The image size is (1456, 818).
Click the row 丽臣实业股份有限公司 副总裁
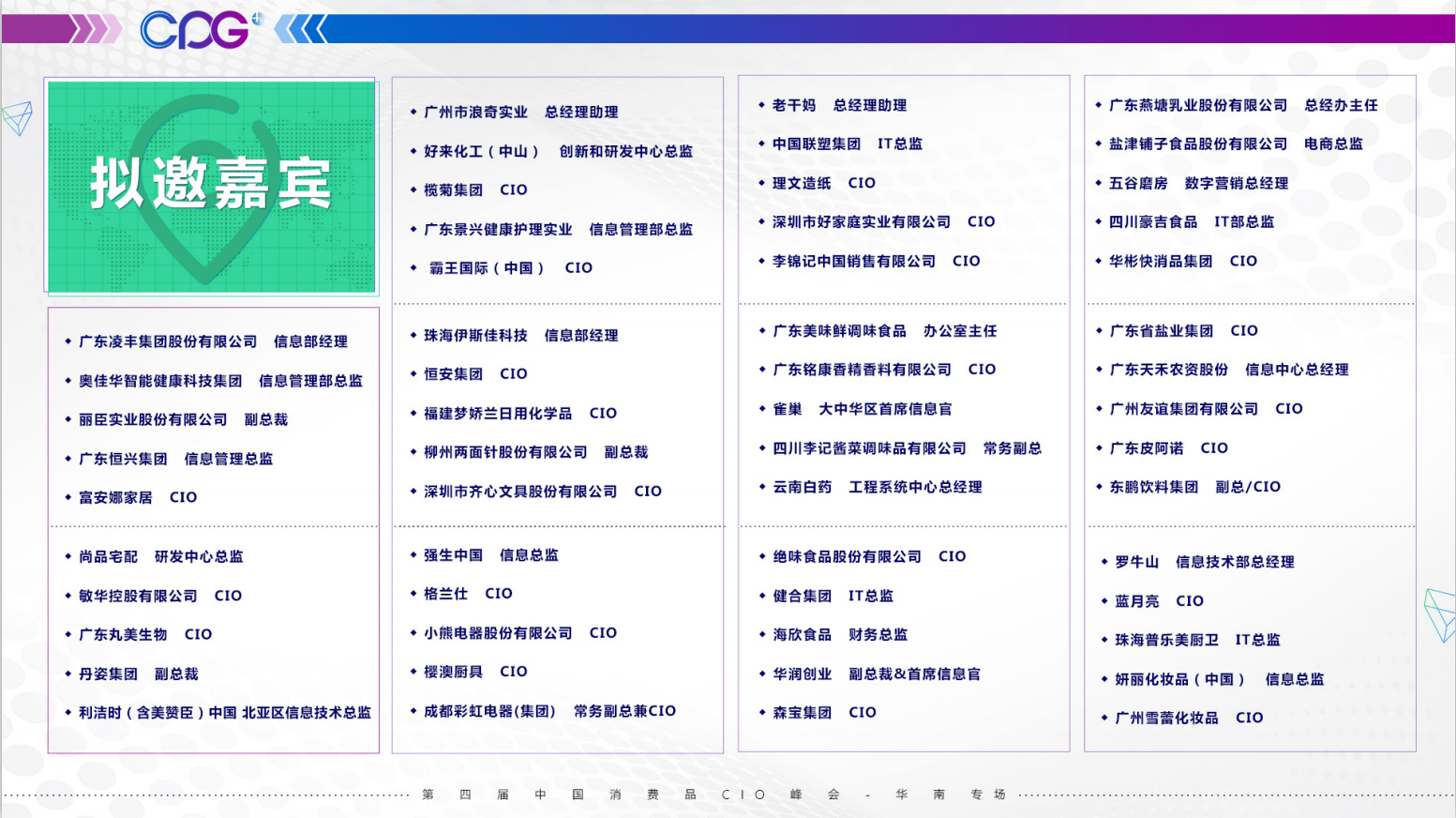[176, 419]
